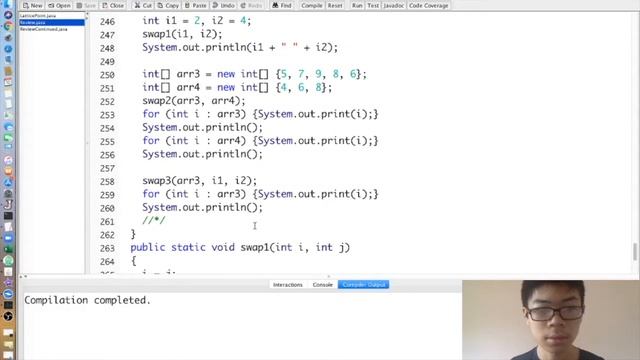Click the Code Coverage button

coord(429,5)
